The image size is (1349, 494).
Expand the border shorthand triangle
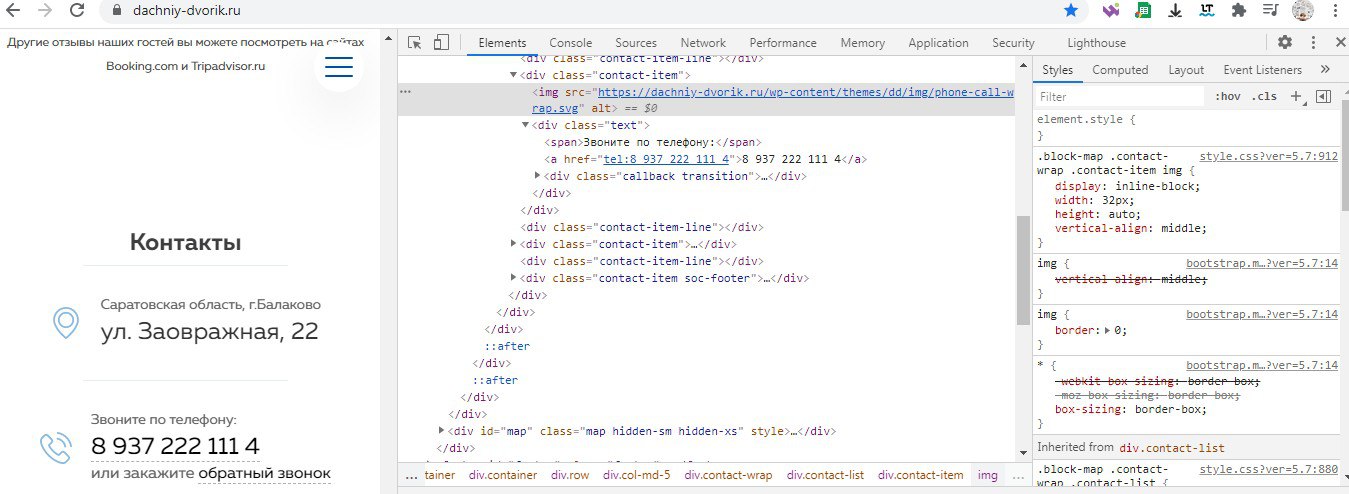[1108, 329]
